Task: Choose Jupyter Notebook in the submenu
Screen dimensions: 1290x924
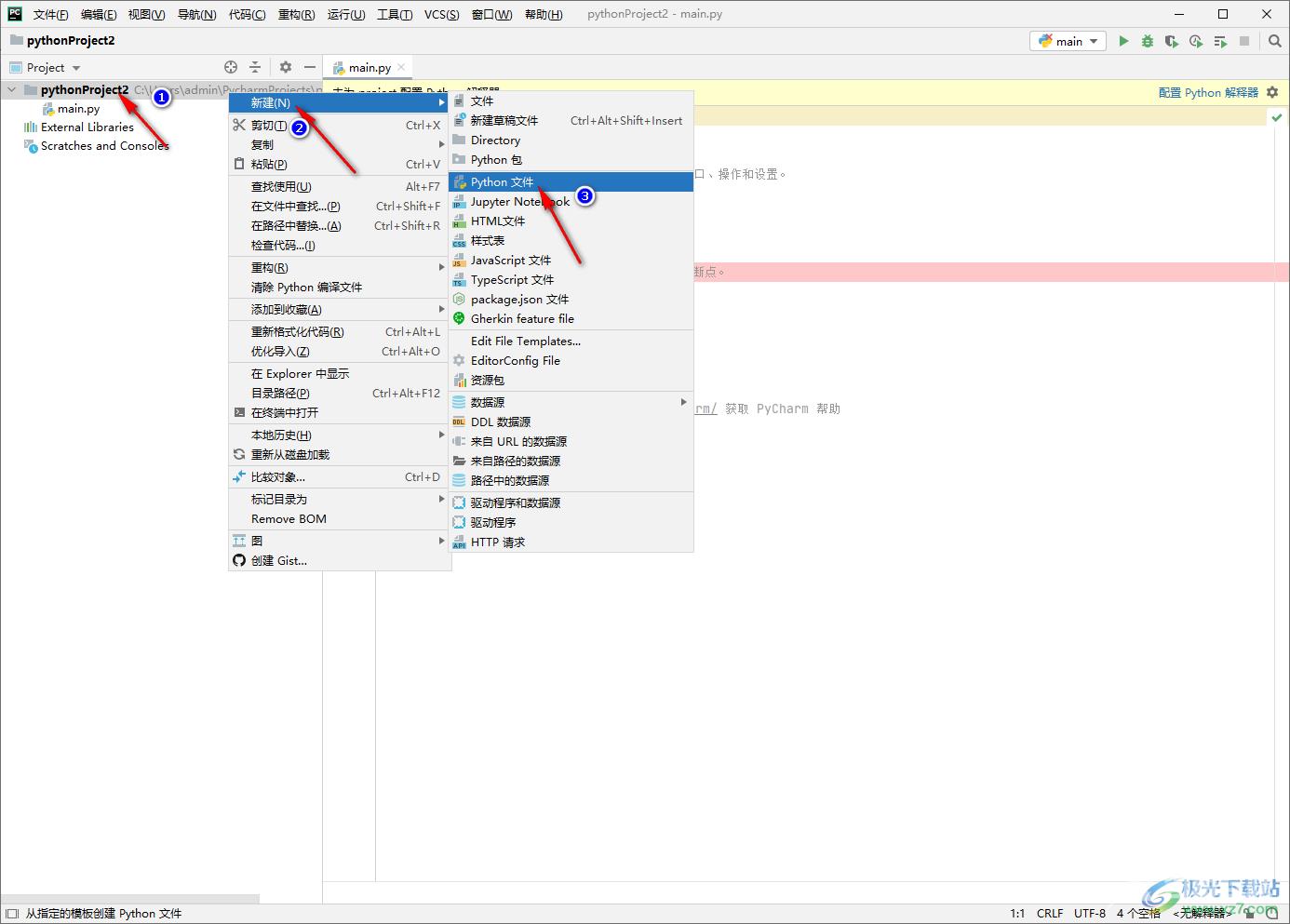Action: click(571, 202)
